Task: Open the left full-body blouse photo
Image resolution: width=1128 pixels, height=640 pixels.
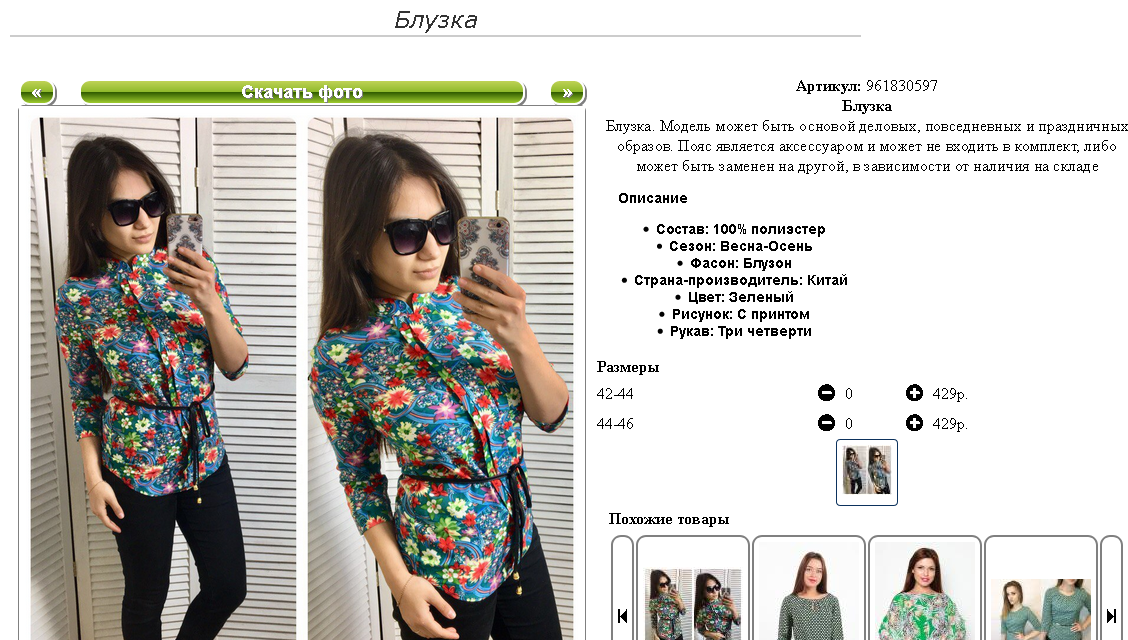Action: 163,379
